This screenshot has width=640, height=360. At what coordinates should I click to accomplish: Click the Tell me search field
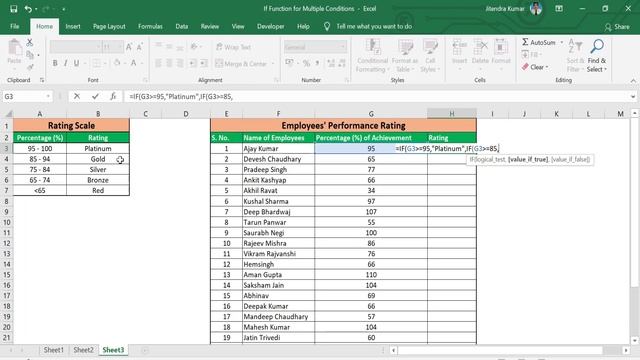tap(374, 27)
